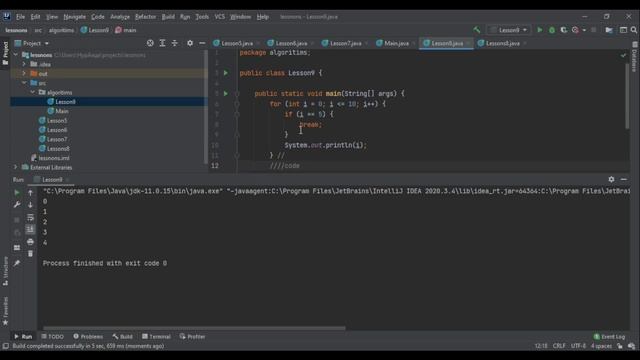
Task: Open the Project Structure dialog icon
Action: click(609, 30)
